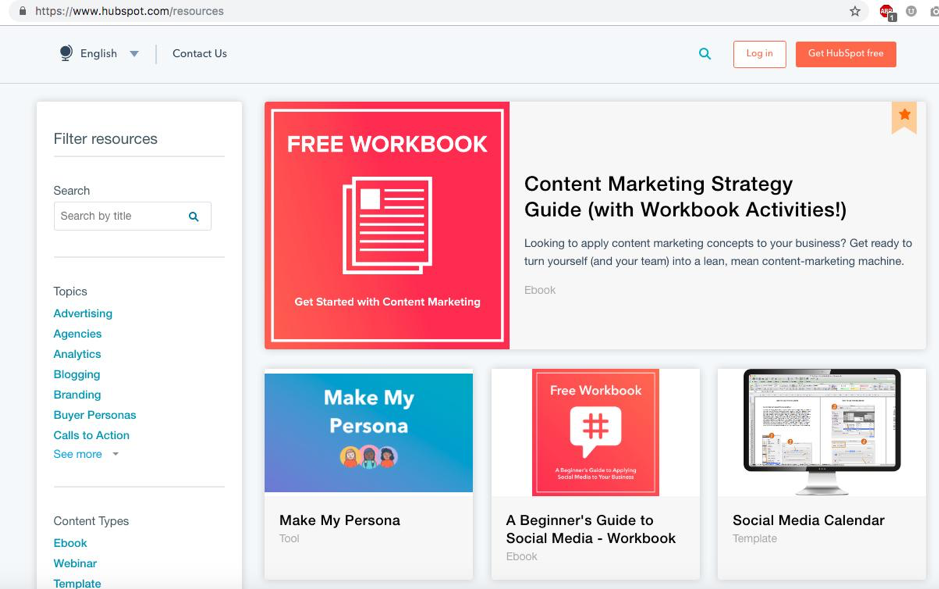Click the See more topics link
Image resolution: width=939 pixels, height=589 pixels.
(78, 454)
